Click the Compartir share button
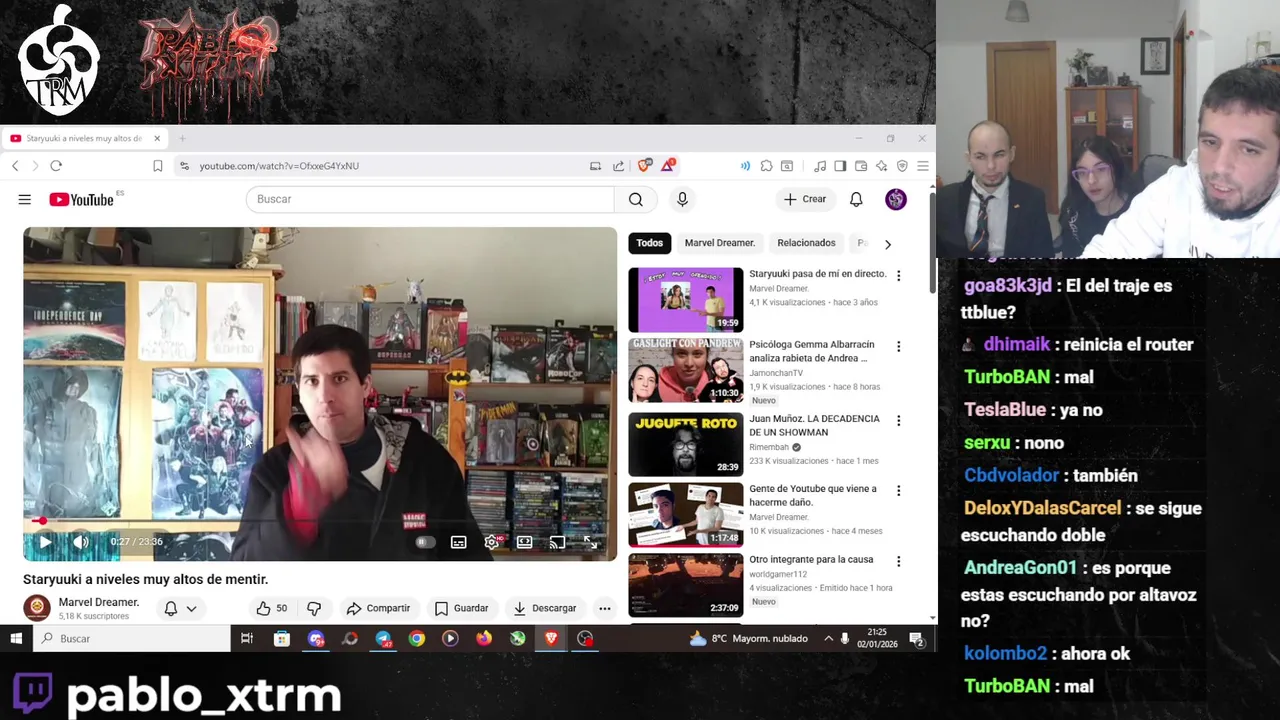The height and width of the screenshot is (720, 1280). 378,608
